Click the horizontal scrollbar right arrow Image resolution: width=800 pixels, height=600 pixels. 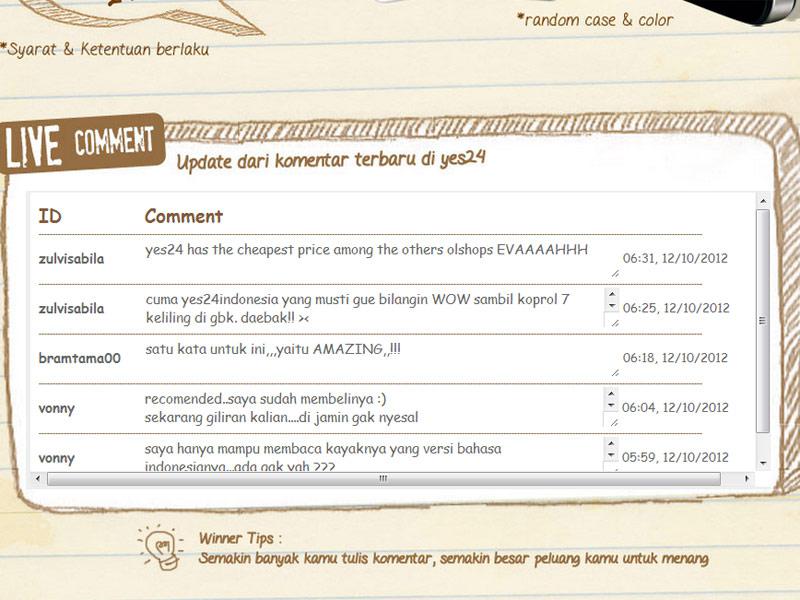[x=748, y=480]
